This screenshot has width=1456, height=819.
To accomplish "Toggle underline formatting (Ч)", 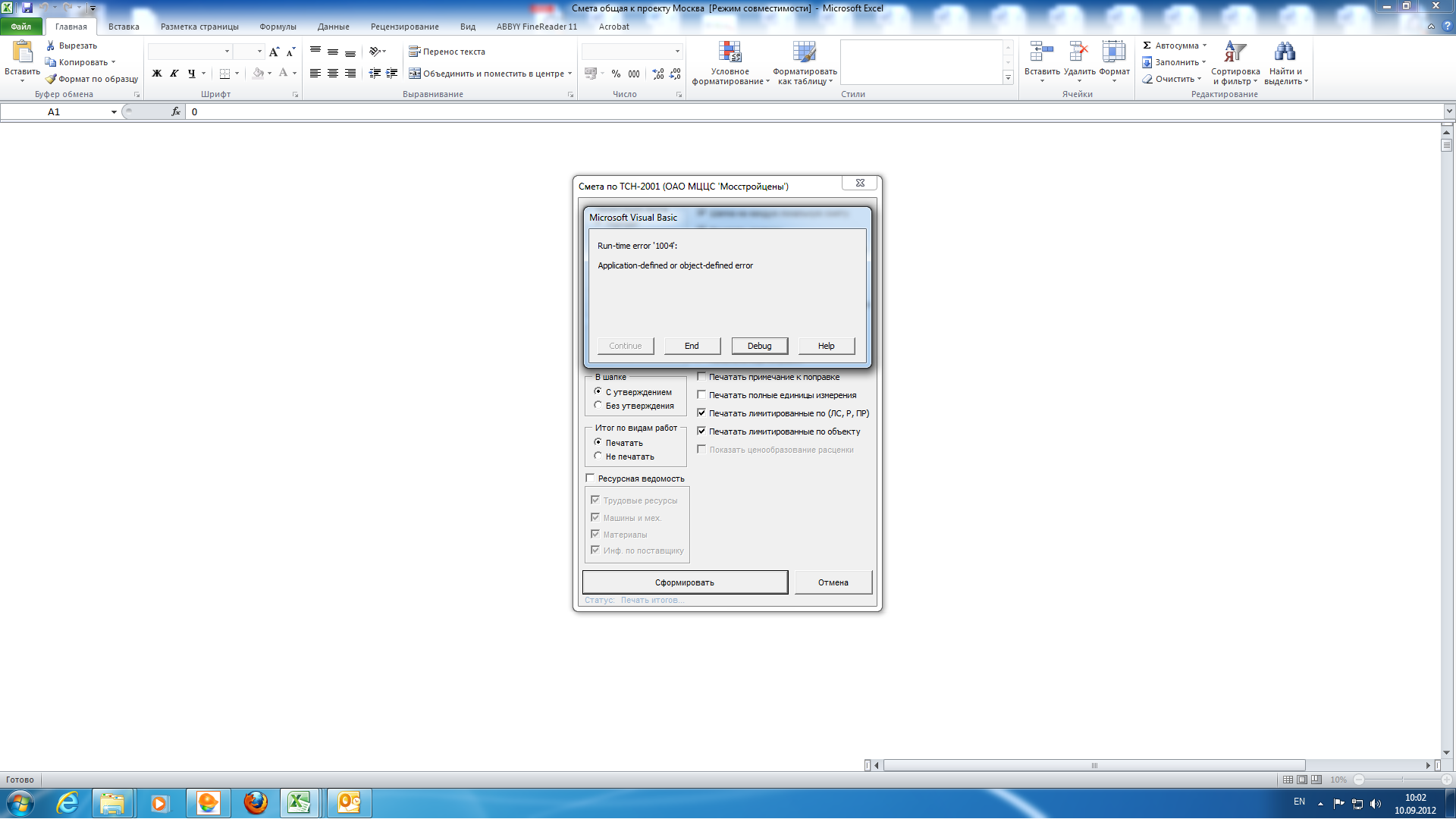I will (x=191, y=74).
